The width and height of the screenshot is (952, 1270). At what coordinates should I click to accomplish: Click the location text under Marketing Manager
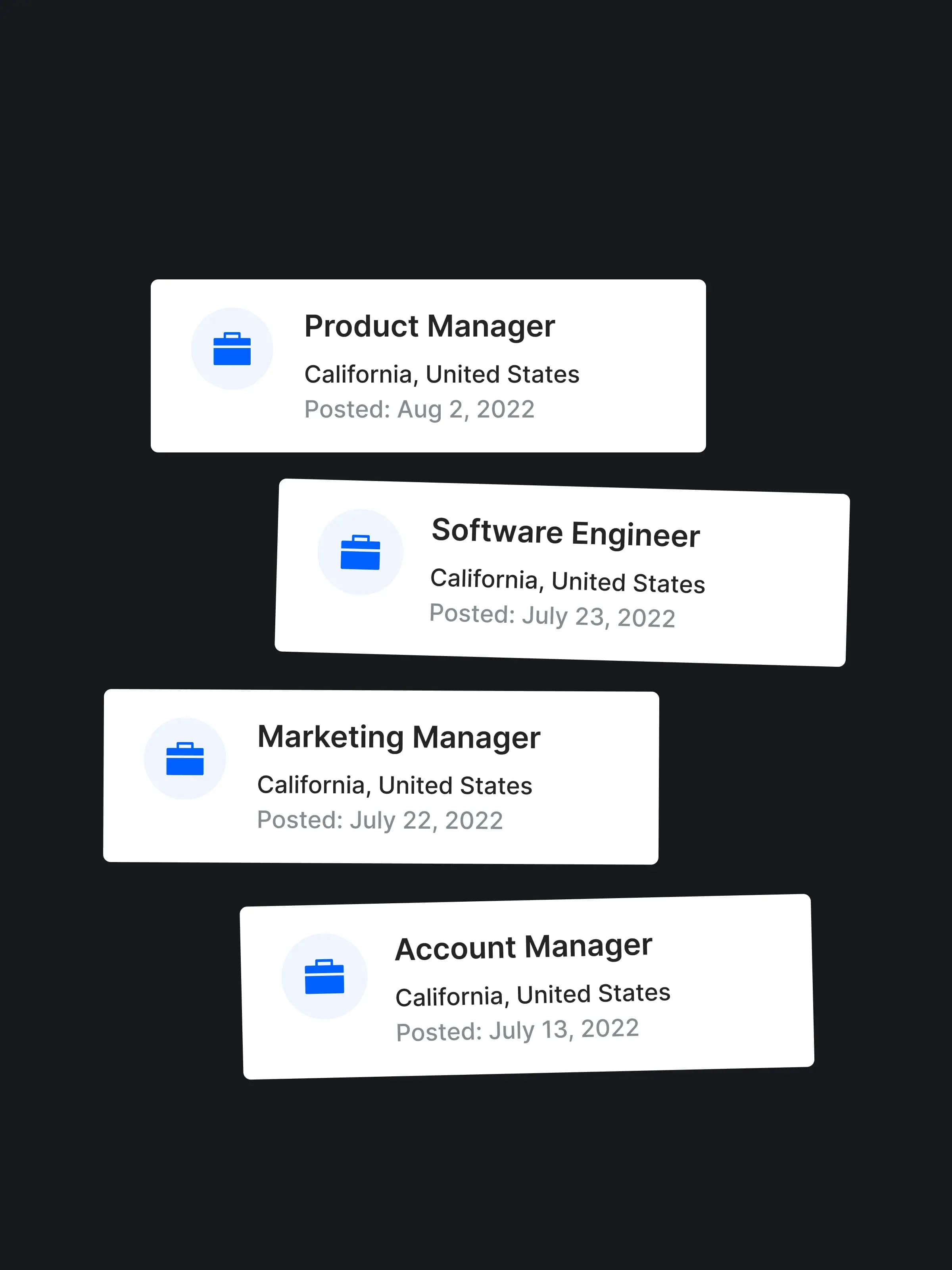click(394, 785)
